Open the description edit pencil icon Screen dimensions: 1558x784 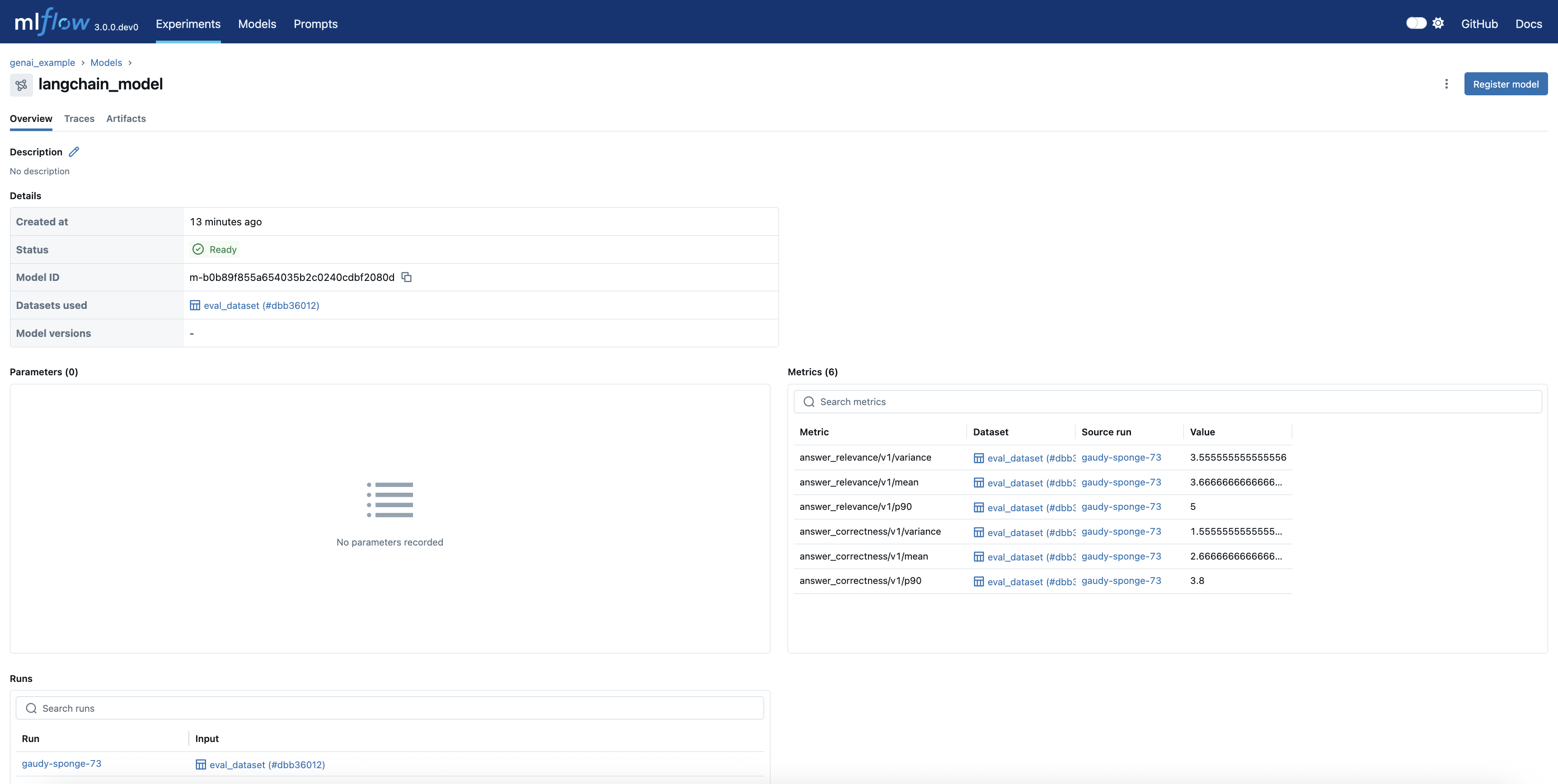tap(74, 152)
